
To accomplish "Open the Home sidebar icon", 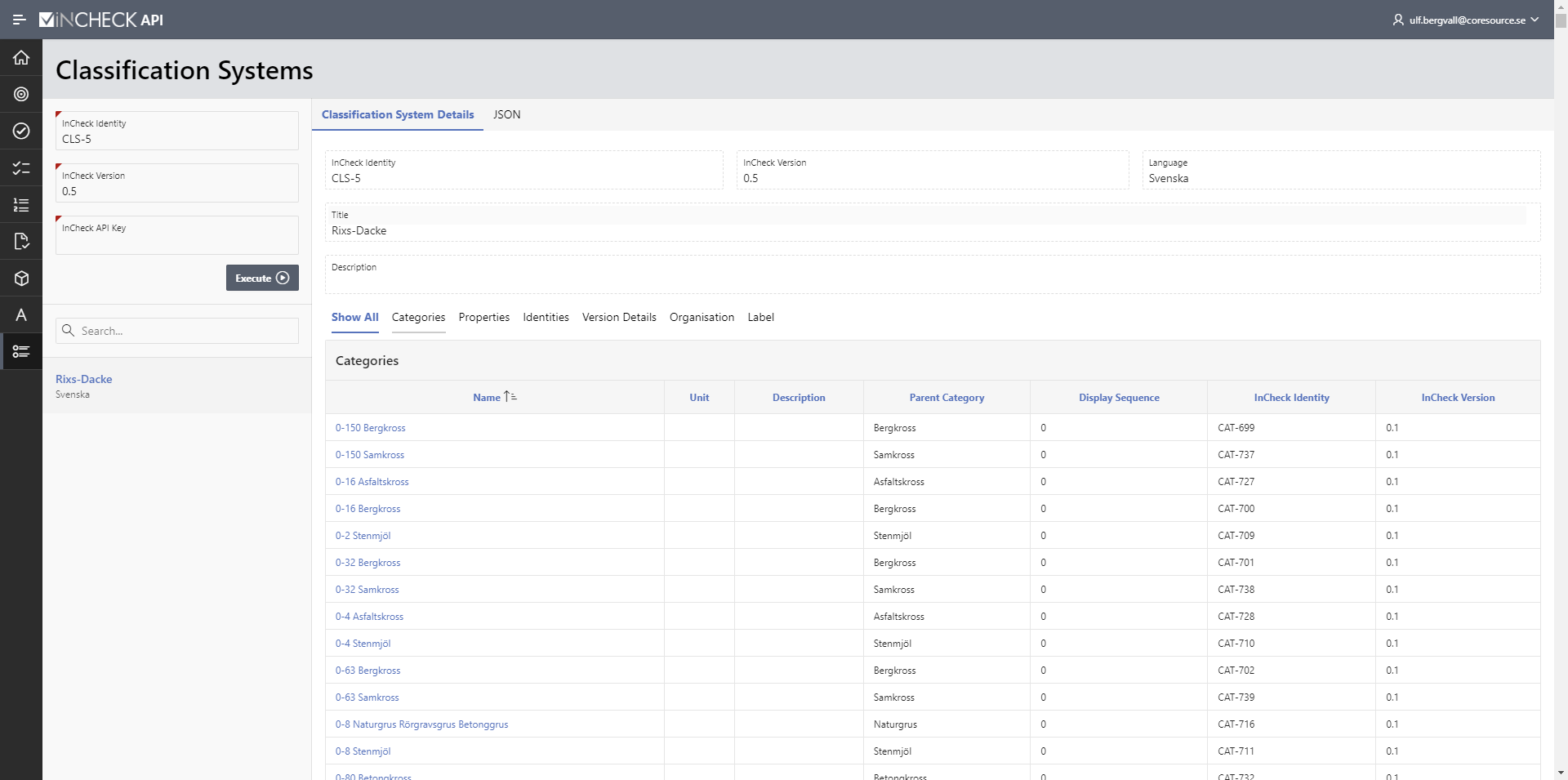I will [x=21, y=57].
